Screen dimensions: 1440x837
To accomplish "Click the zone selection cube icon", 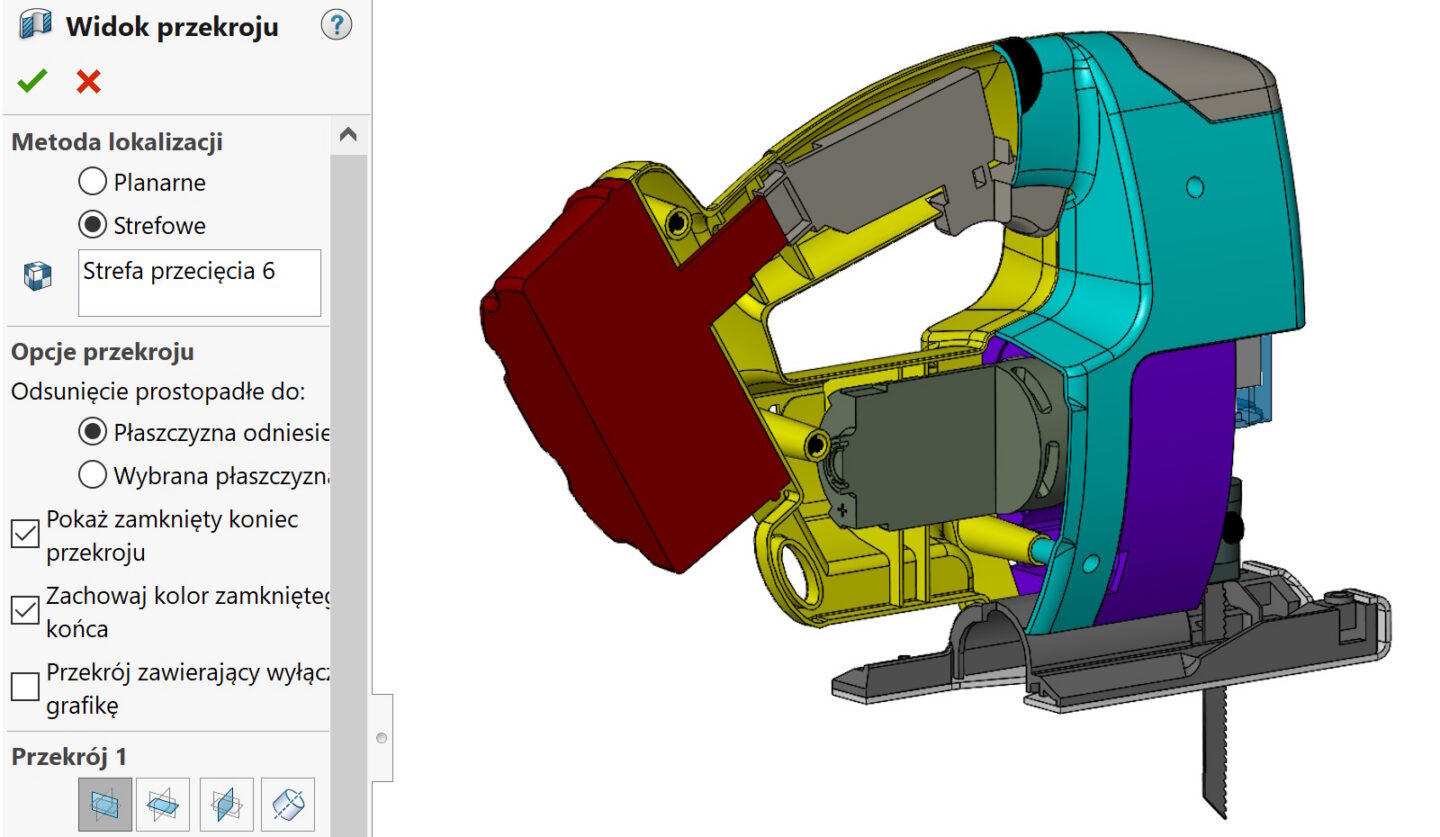I will coord(36,276).
